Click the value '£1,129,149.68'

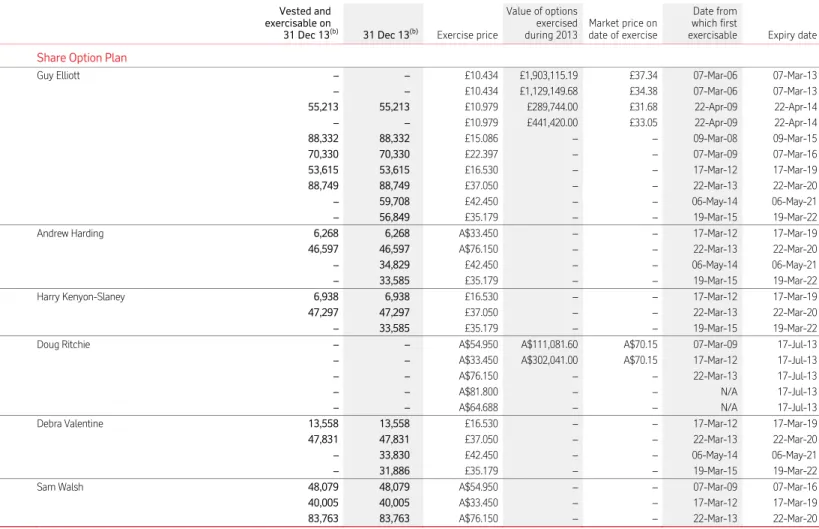click(x=548, y=91)
